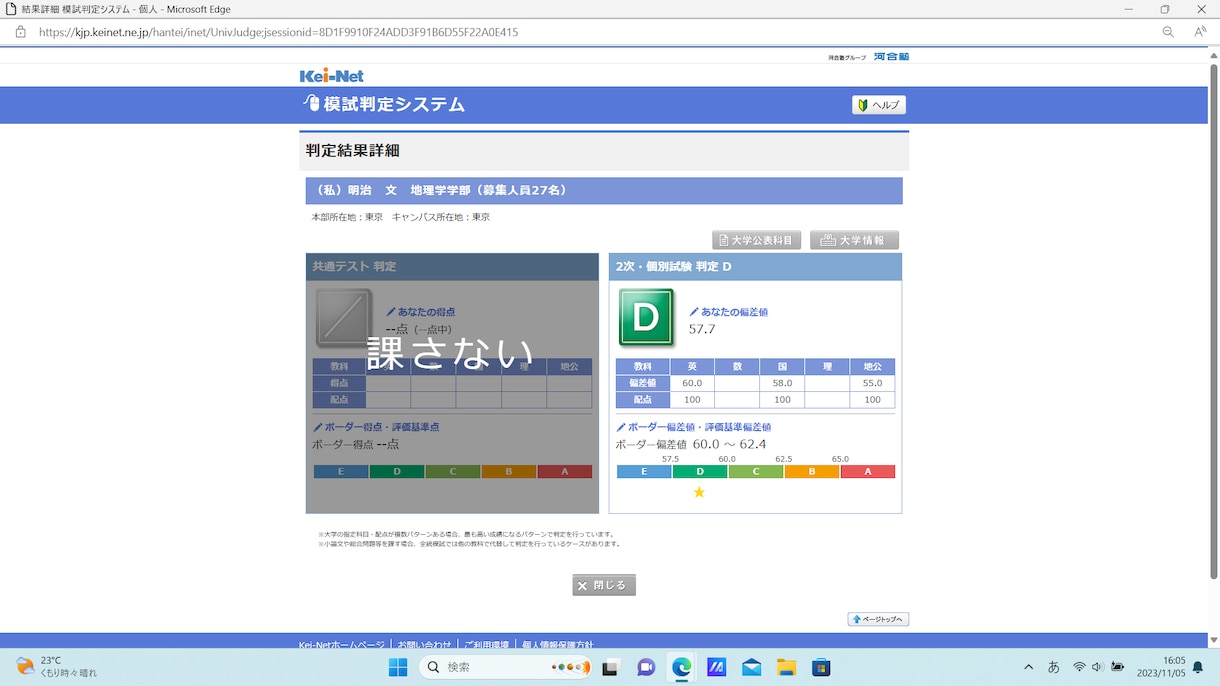Click the 河合塾 logo at top right
The width and height of the screenshot is (1220, 686).
(x=891, y=57)
